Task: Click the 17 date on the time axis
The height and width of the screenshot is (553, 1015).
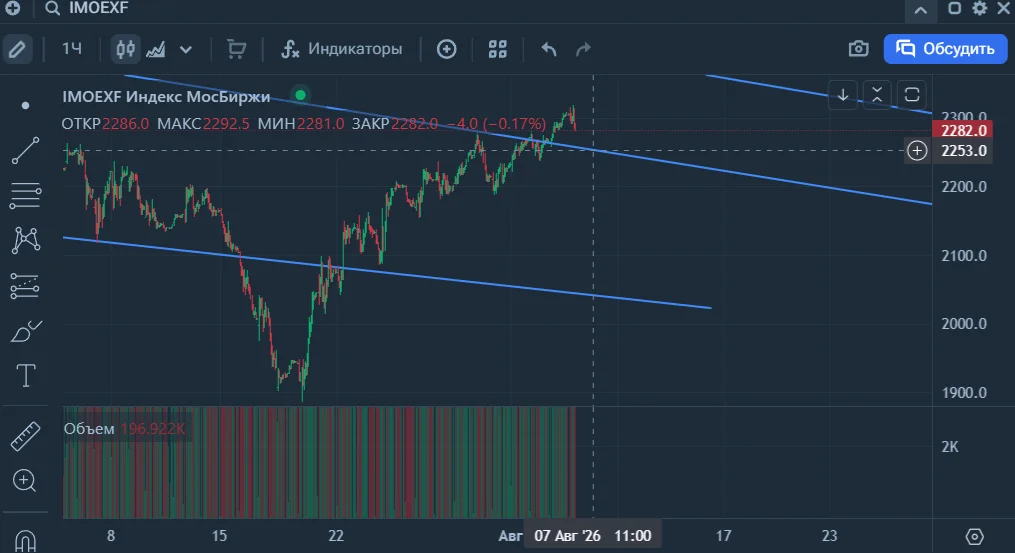Action: pyautogui.click(x=723, y=536)
